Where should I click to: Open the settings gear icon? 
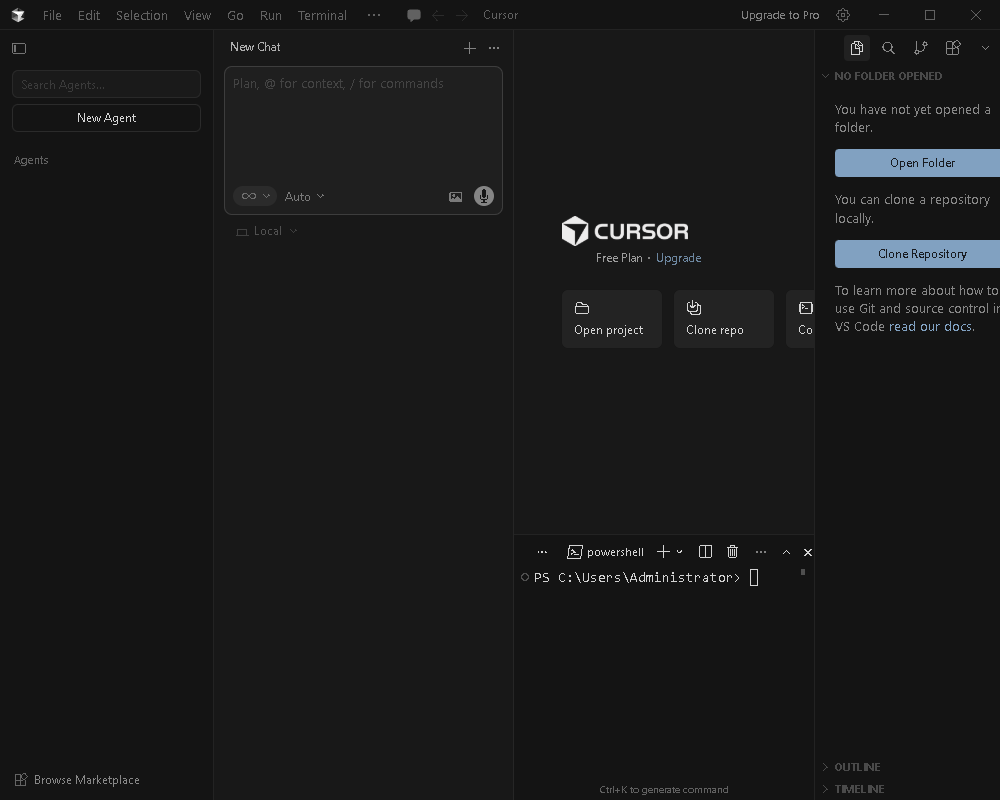pyautogui.click(x=843, y=15)
